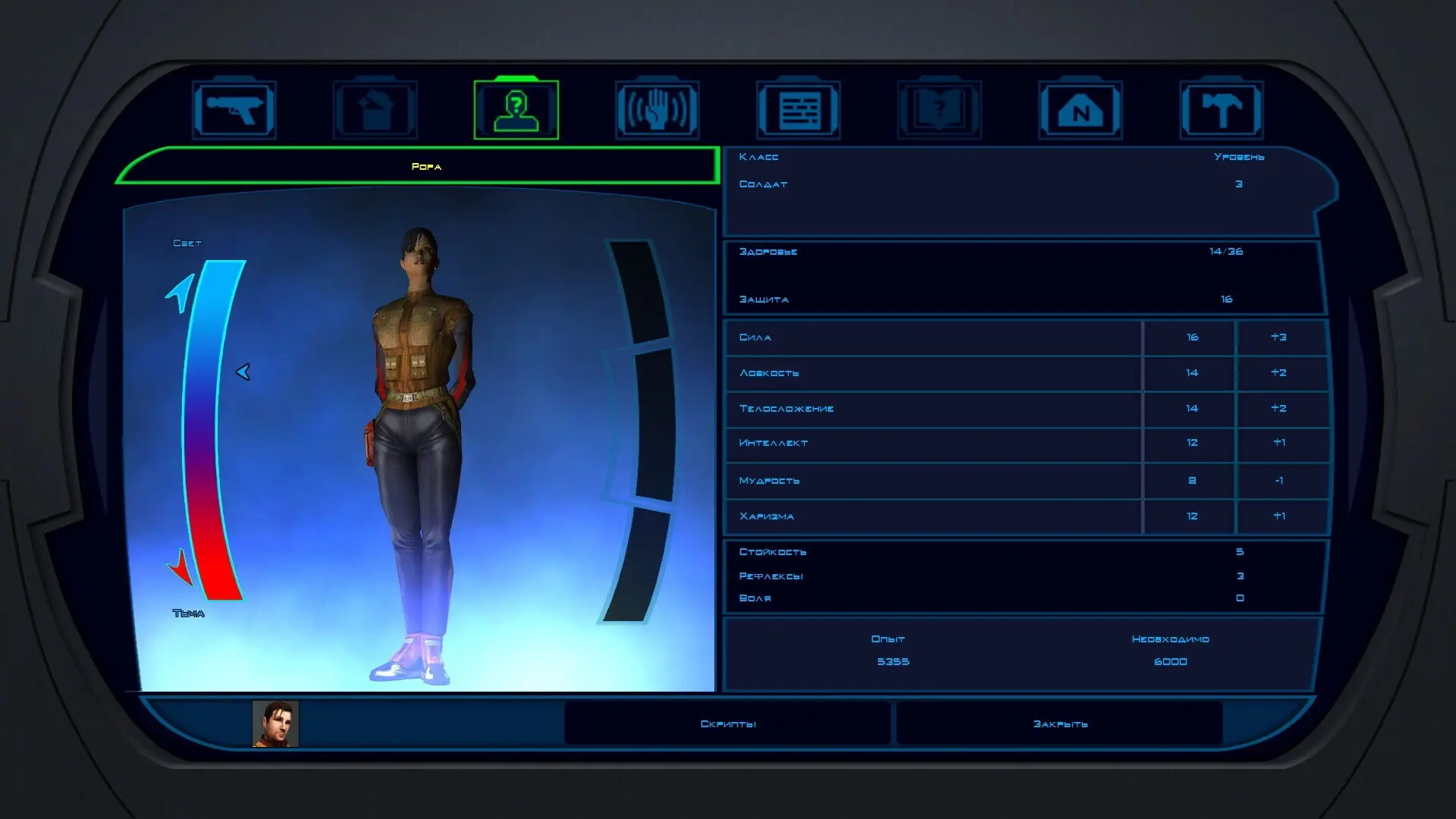Open the Map icon

tap(1081, 111)
